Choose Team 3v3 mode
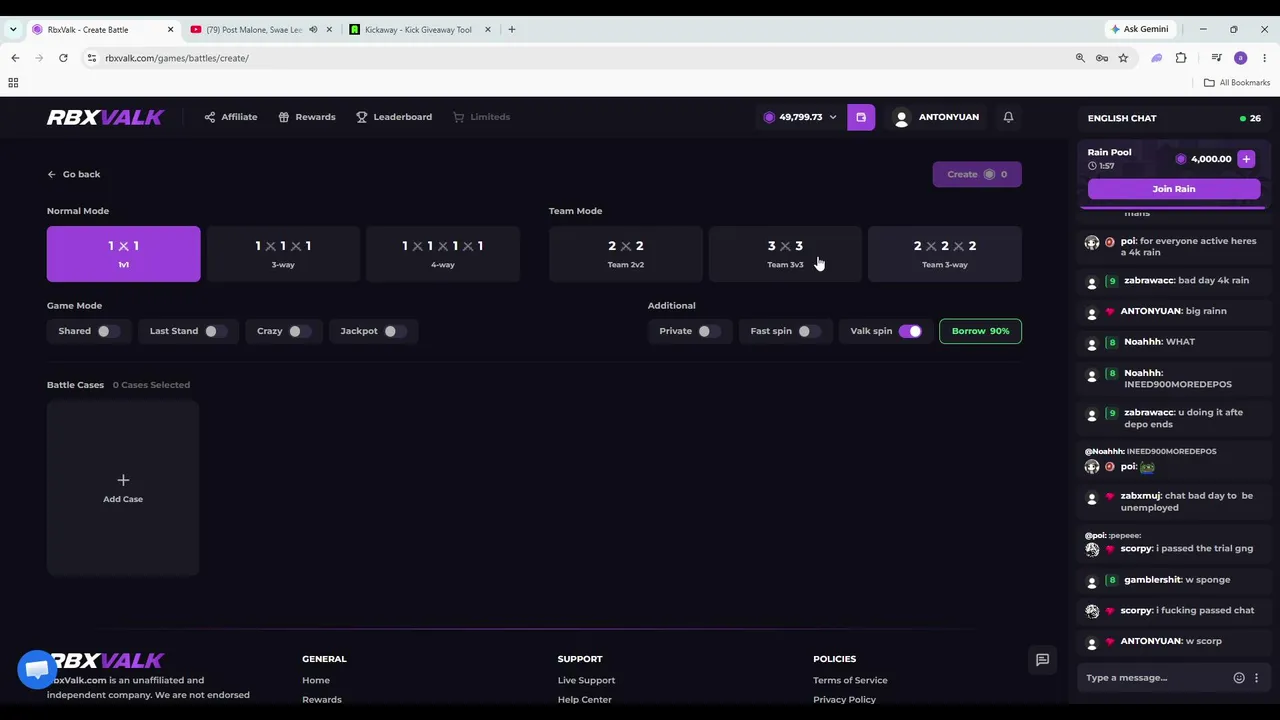The height and width of the screenshot is (720, 1280). [x=785, y=254]
